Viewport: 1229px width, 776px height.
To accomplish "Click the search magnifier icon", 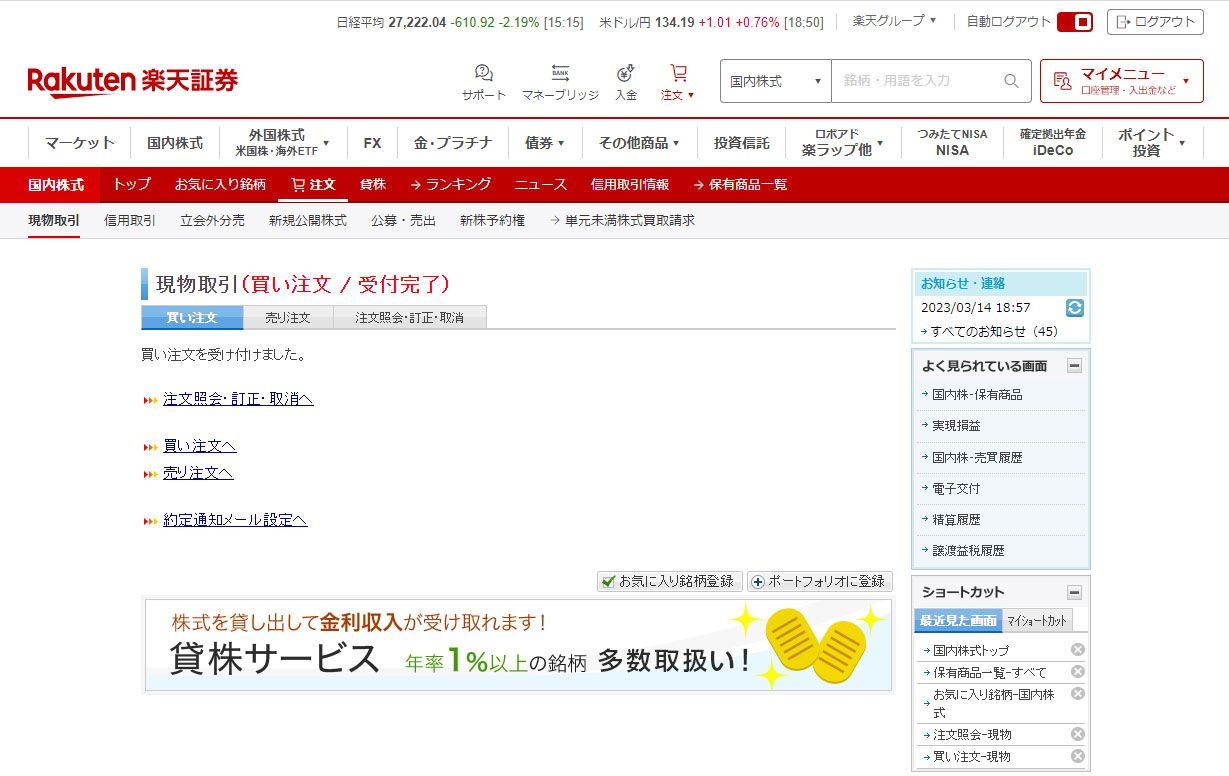I will [x=1011, y=81].
